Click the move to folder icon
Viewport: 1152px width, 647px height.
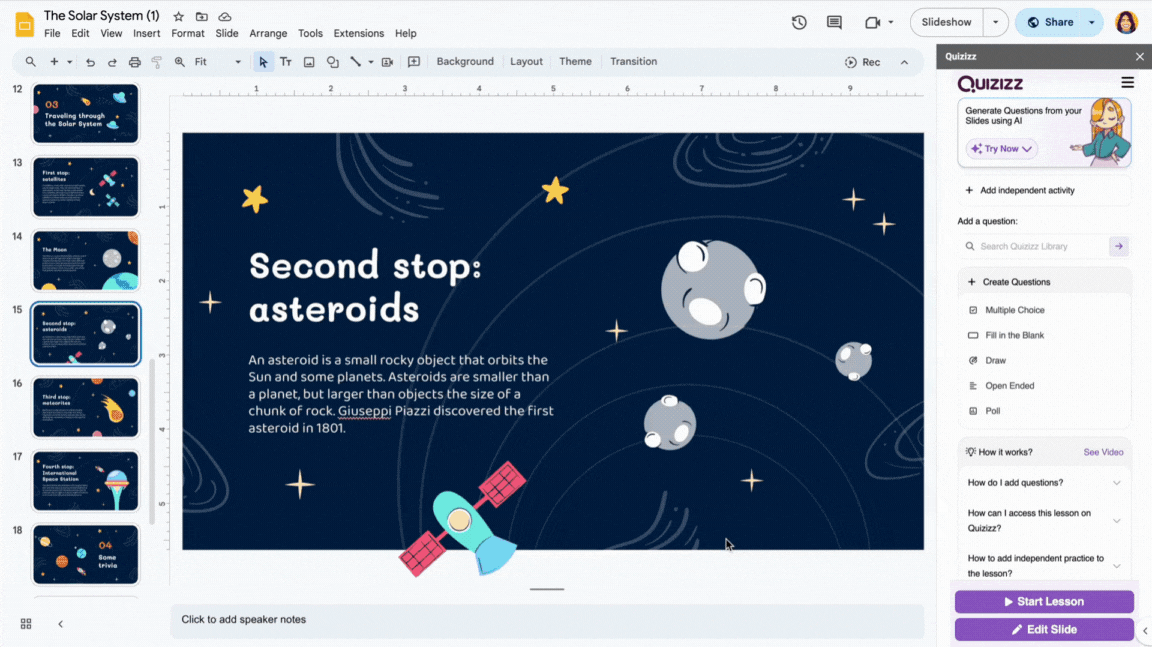(x=201, y=16)
